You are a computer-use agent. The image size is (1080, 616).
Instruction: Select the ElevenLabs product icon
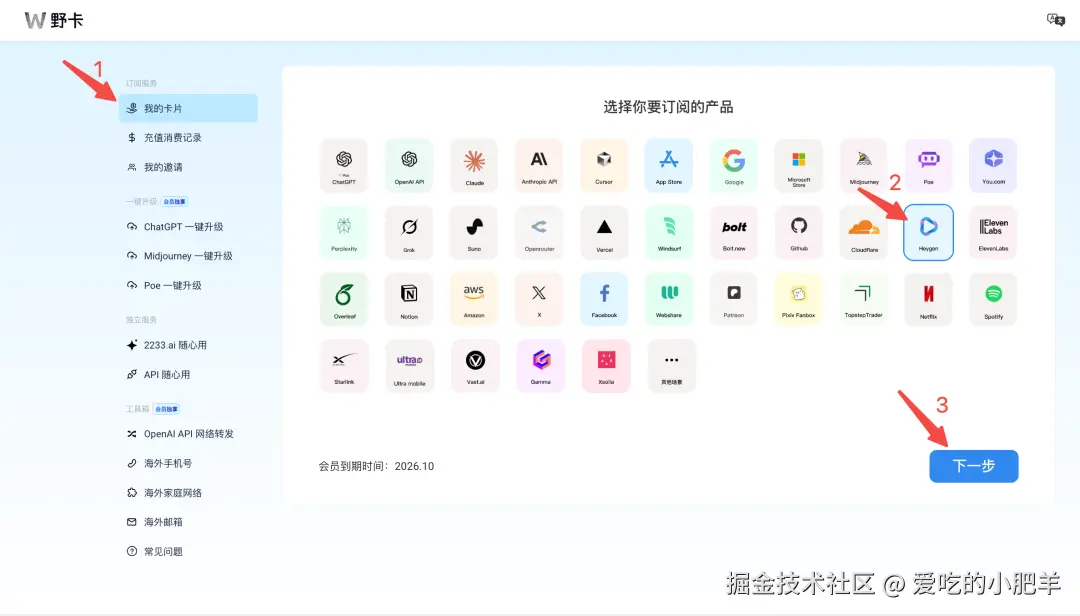point(993,231)
